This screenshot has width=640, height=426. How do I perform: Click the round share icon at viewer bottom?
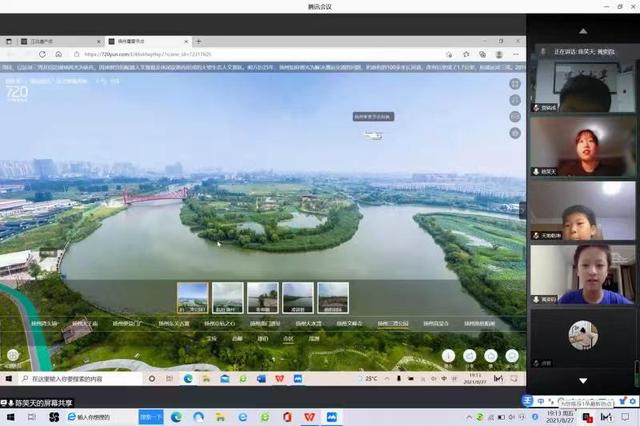click(x=469, y=356)
